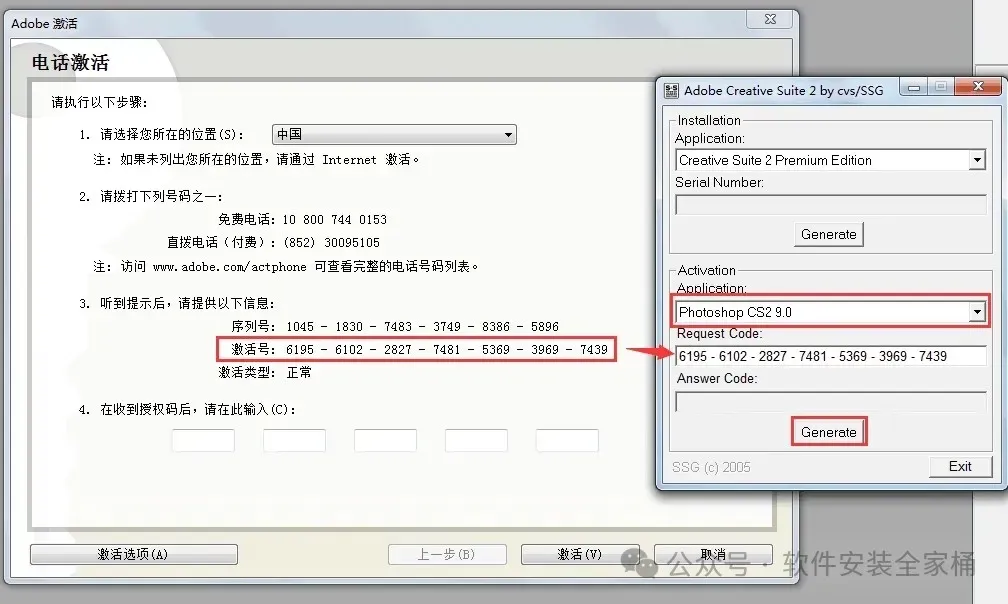
Task: Click Generate below the Answer Code field
Action: tap(828, 432)
